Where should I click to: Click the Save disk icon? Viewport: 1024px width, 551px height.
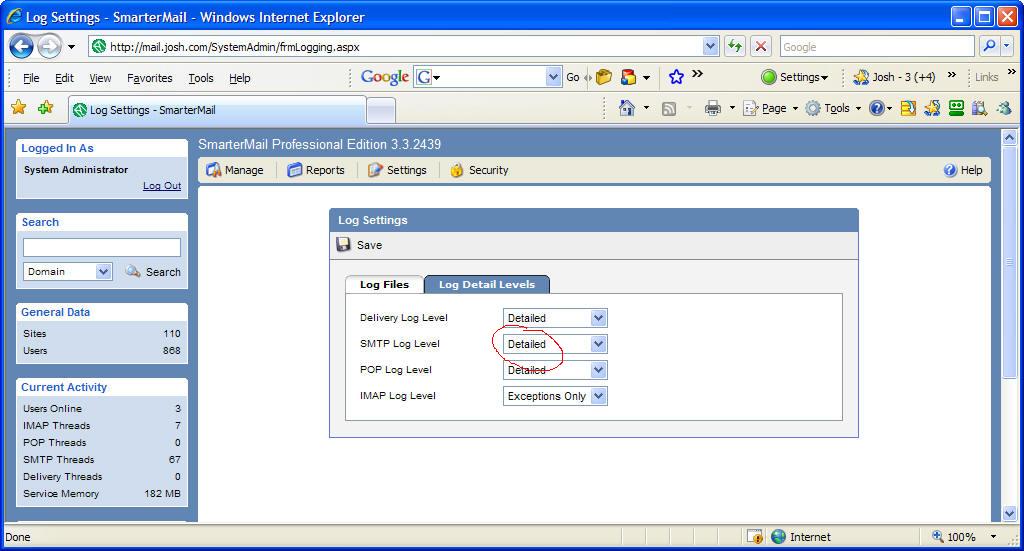click(344, 245)
